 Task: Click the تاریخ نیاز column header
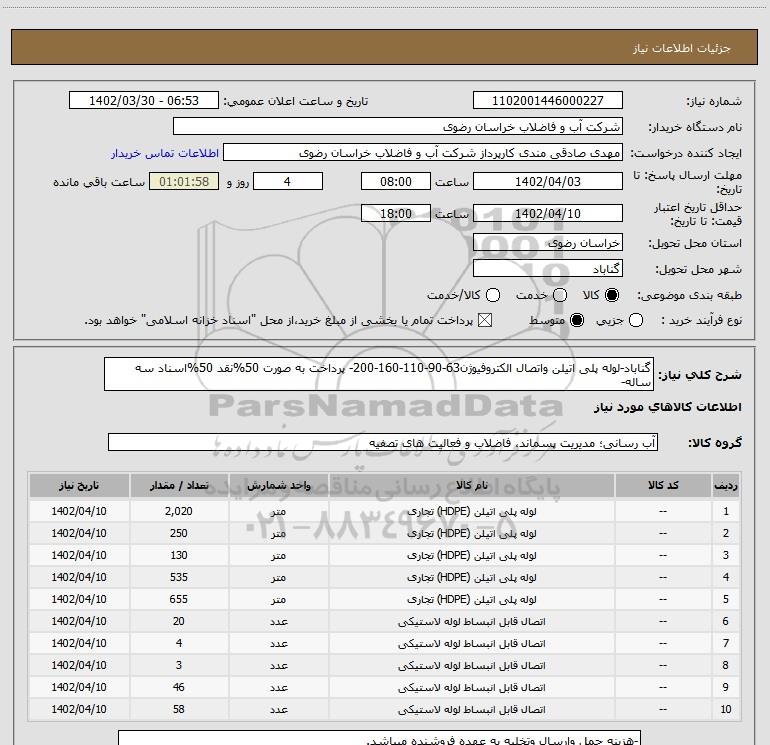(79, 485)
